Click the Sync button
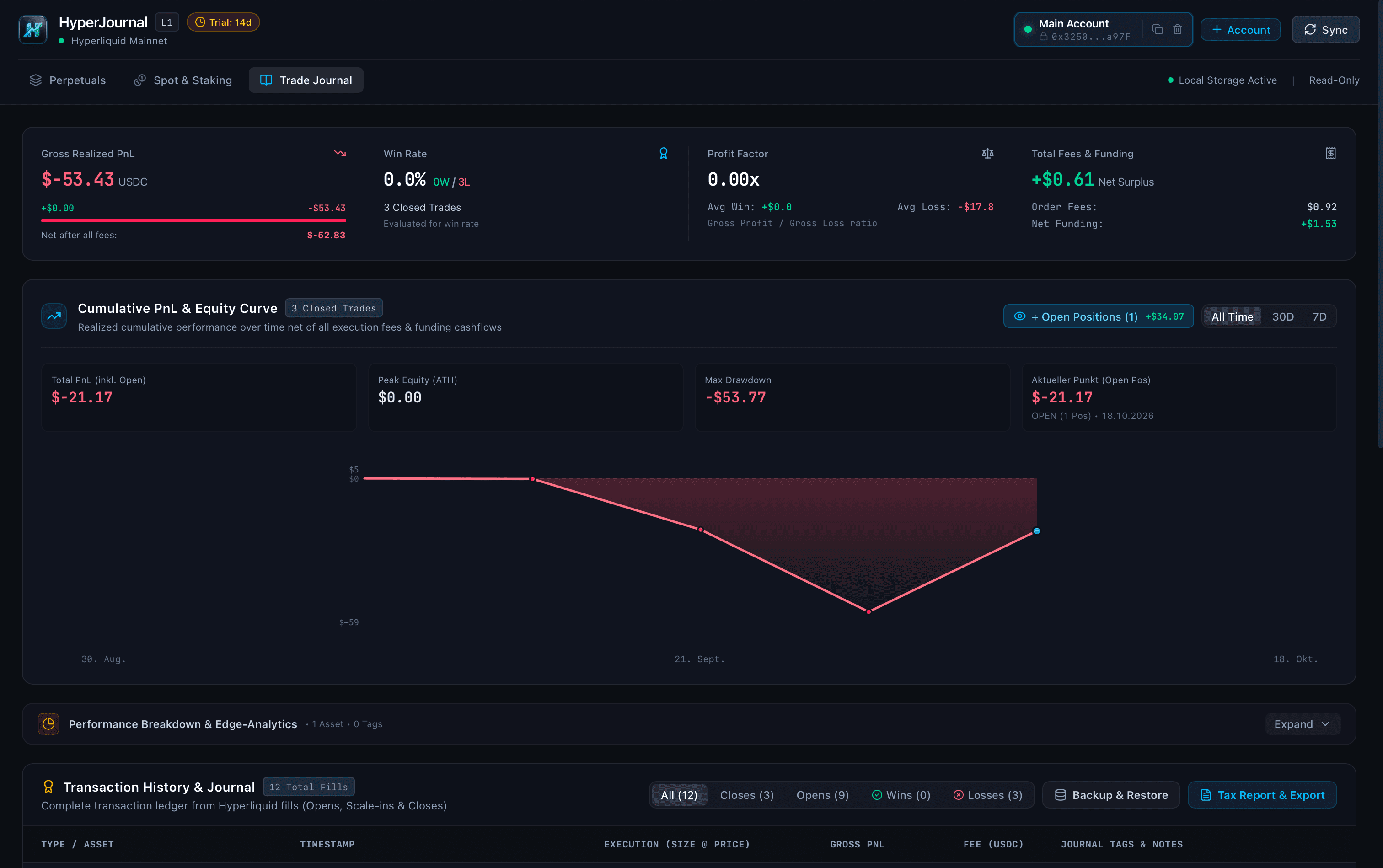The height and width of the screenshot is (868, 1383). 1325,30
